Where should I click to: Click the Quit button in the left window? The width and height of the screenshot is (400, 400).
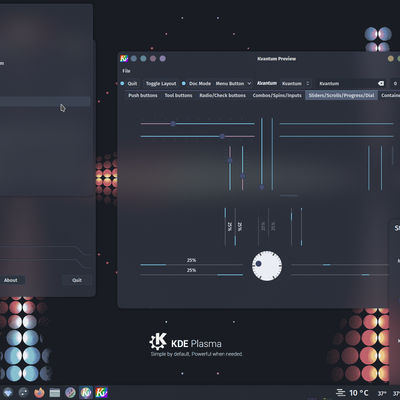77,280
